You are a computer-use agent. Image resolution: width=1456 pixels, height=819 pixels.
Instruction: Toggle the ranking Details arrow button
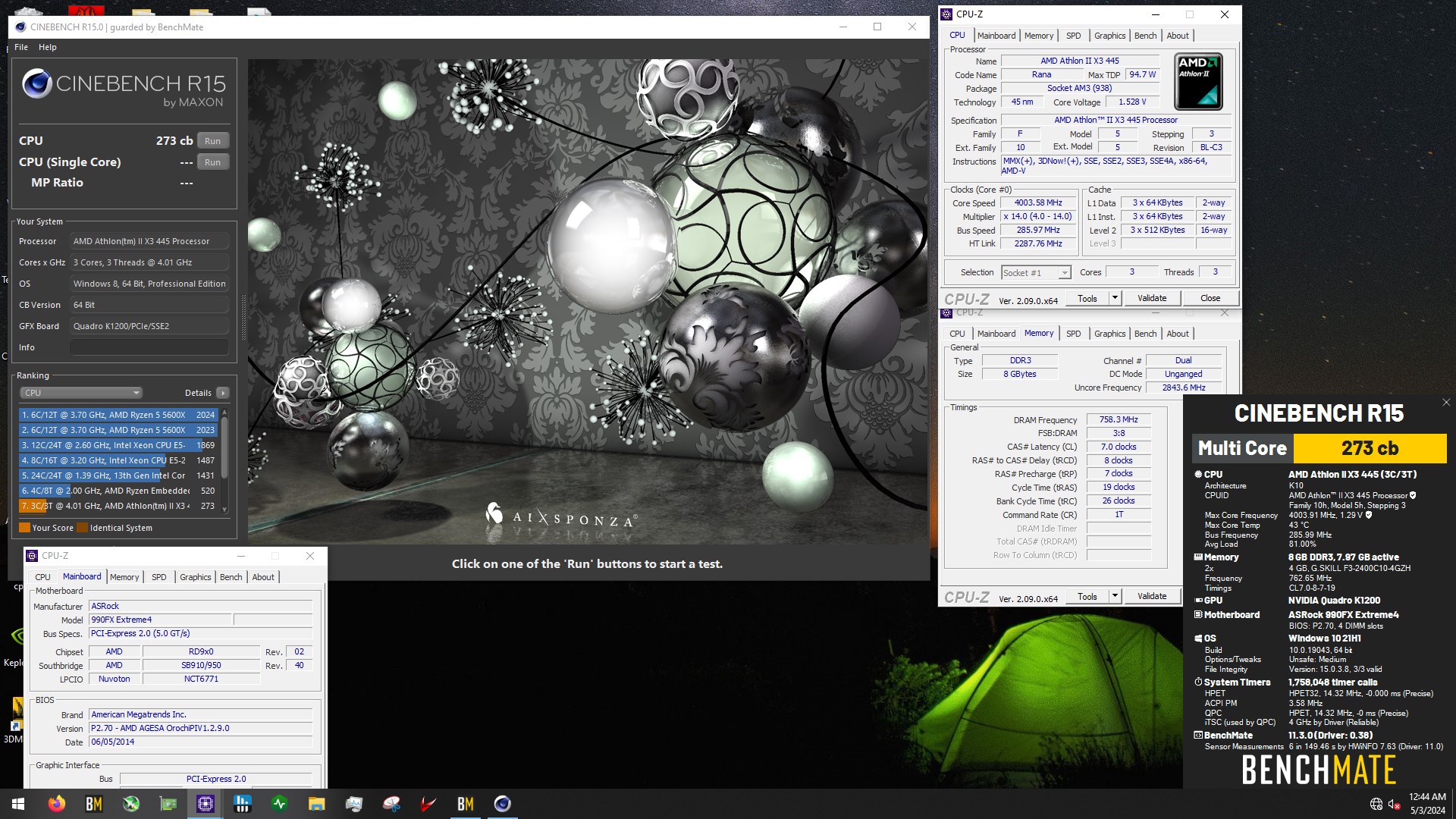[x=223, y=393]
